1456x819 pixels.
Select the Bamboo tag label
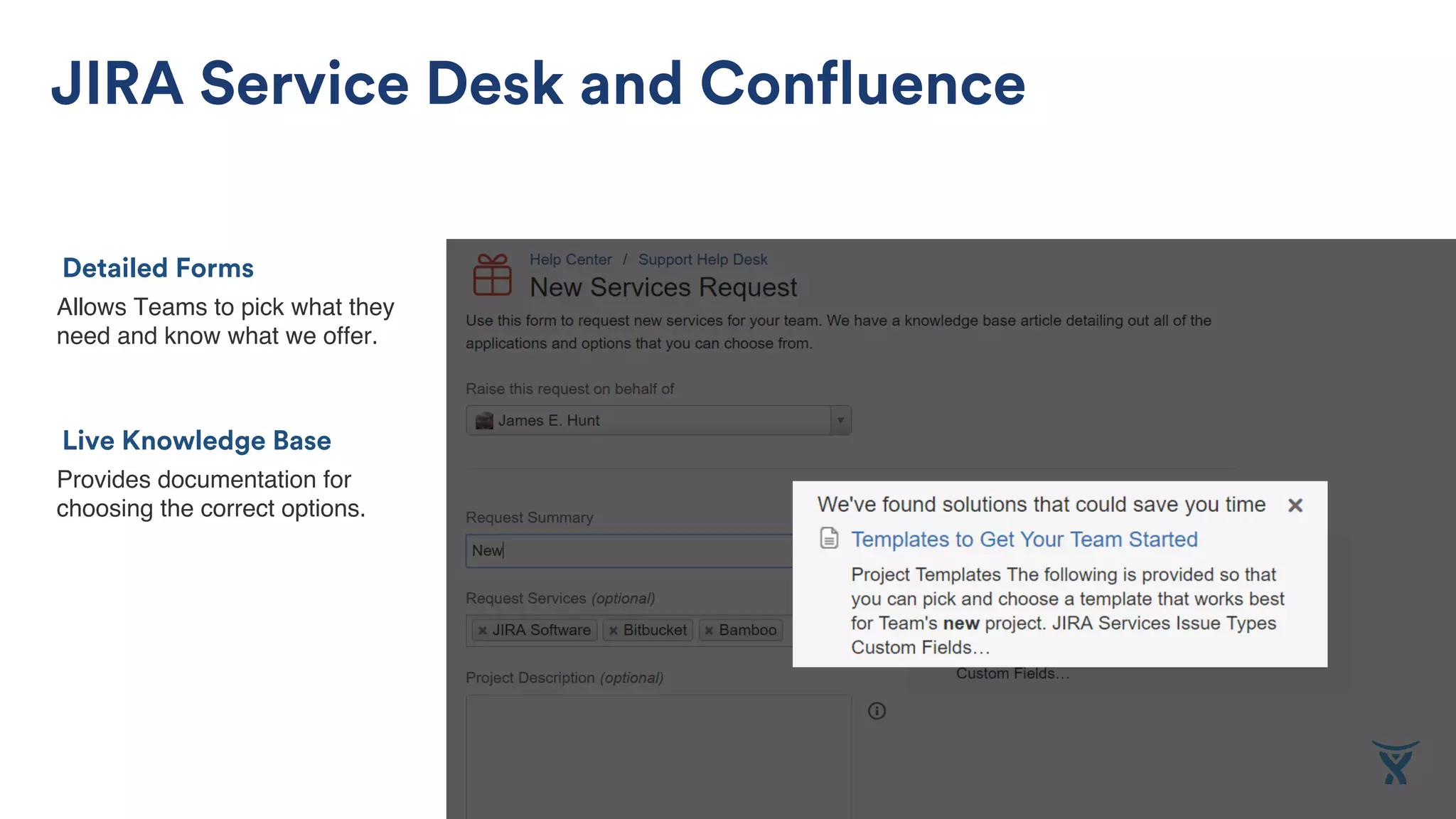pos(747,631)
